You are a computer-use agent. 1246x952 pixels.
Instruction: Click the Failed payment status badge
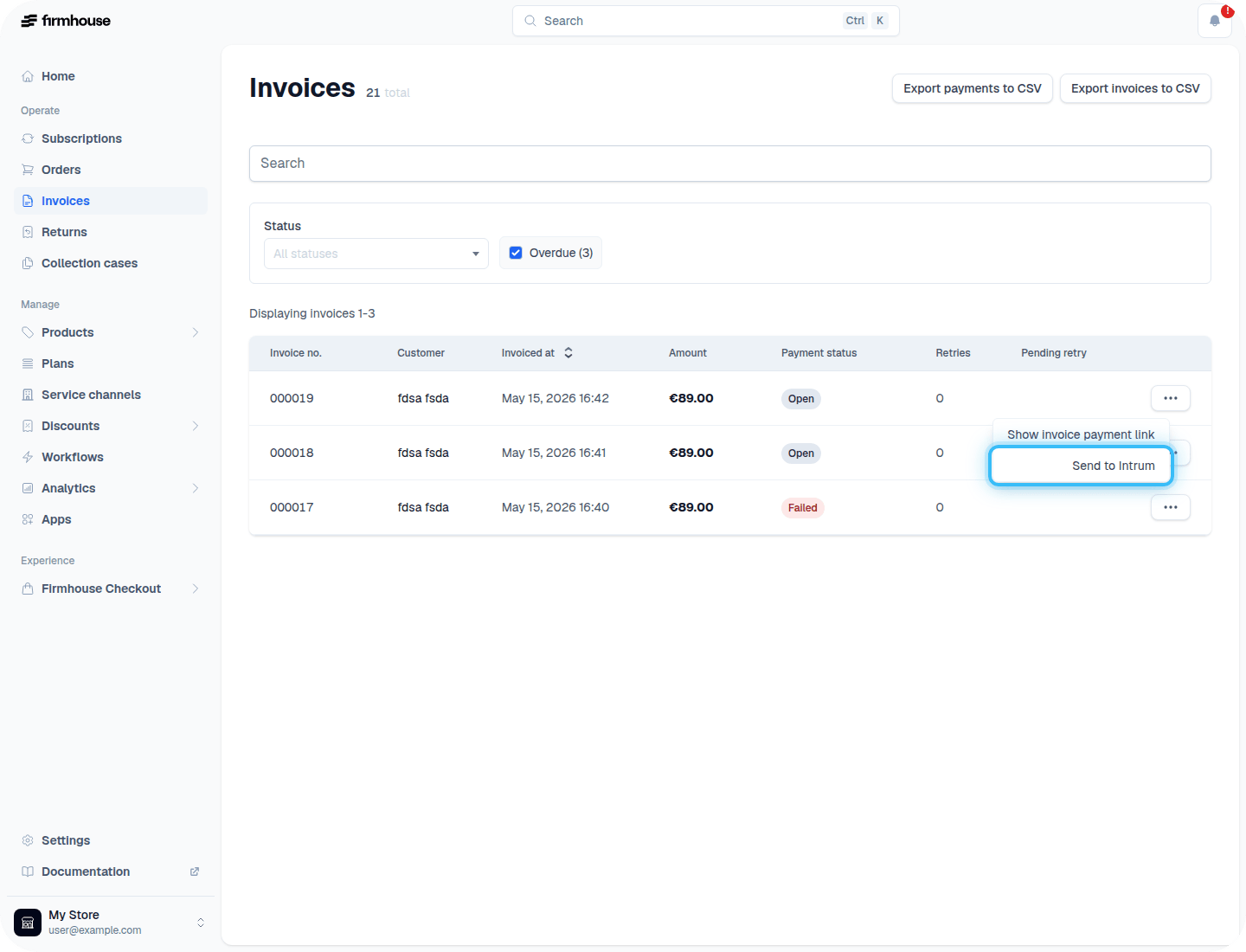[x=803, y=508]
